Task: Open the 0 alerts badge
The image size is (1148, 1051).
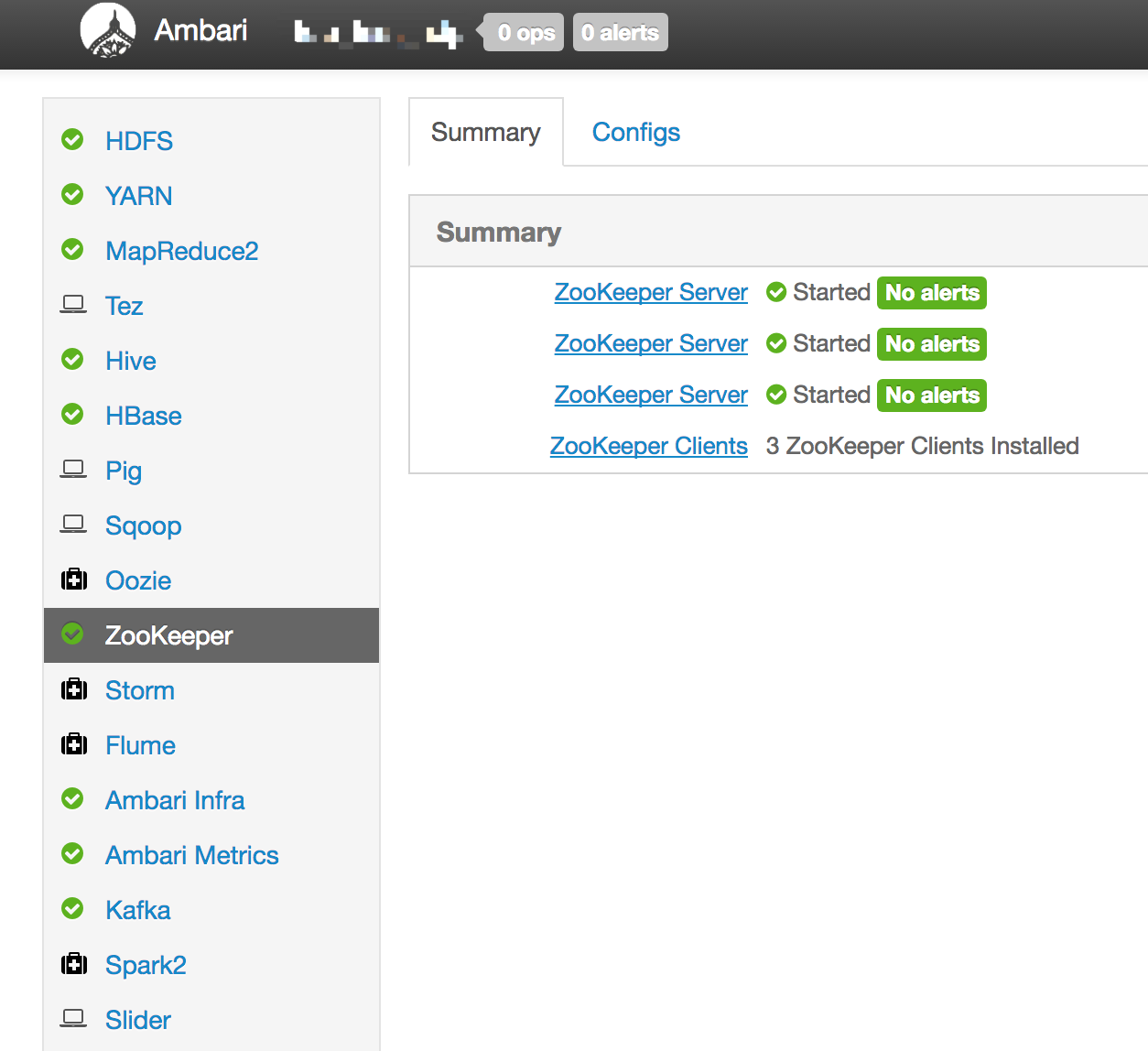Action: (621, 32)
